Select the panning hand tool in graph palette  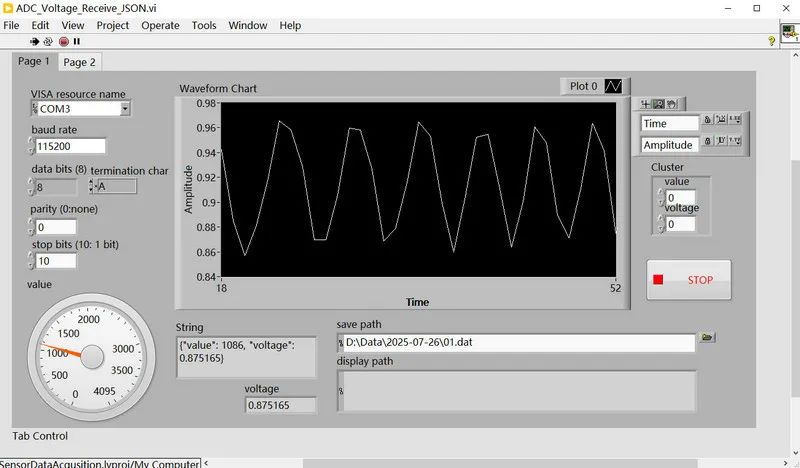point(672,104)
